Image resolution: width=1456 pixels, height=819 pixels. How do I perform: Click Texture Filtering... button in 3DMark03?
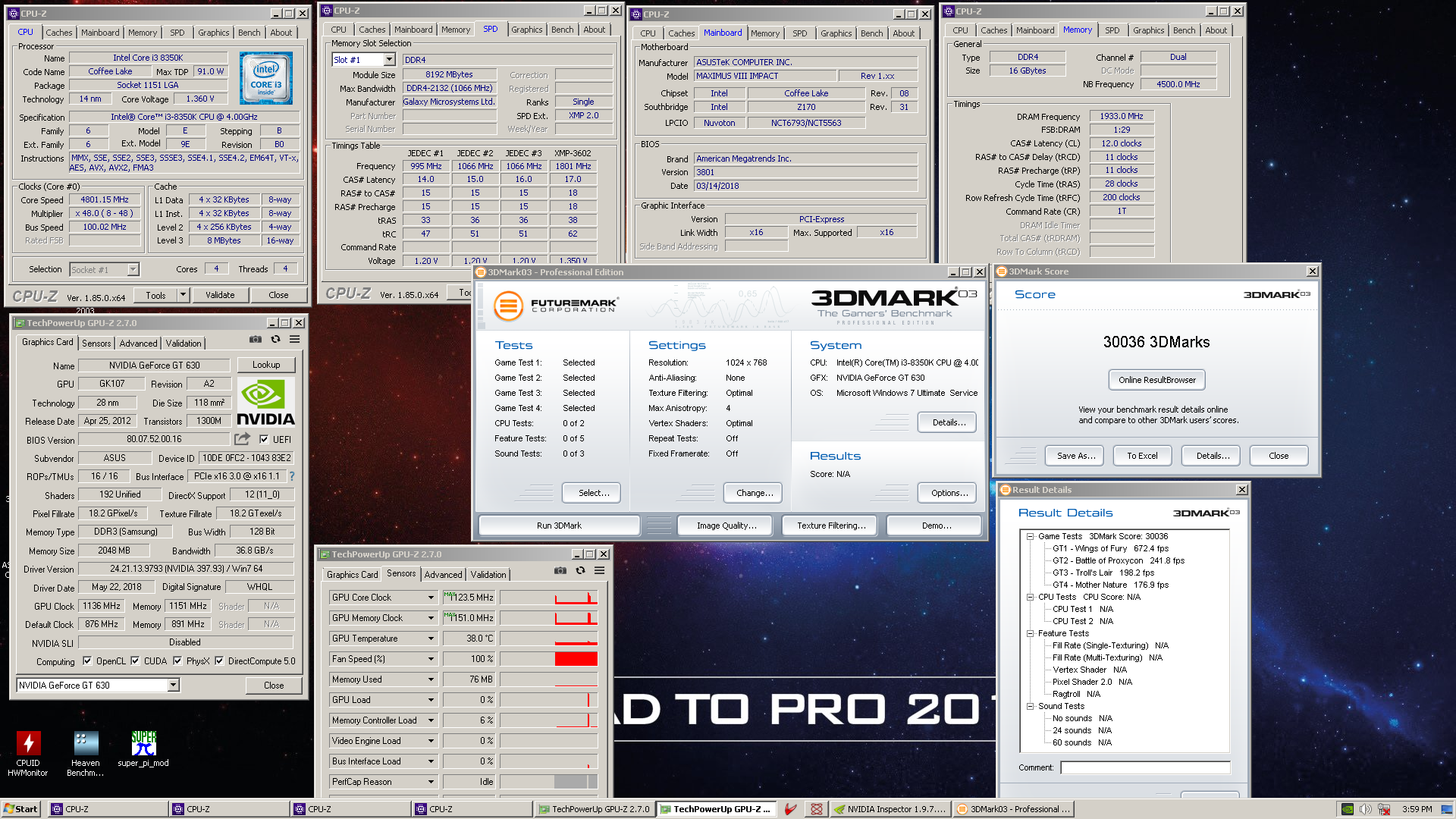(x=831, y=526)
